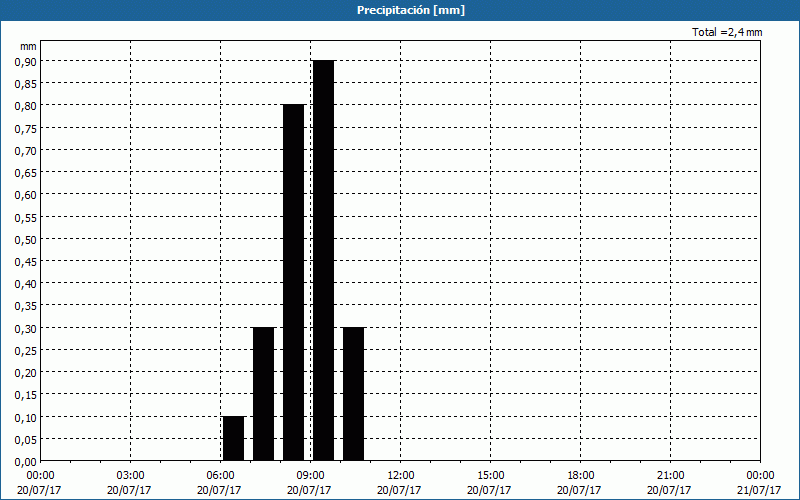The image size is (800, 500).
Task: Select the Total =2,4 mm label
Action: [727, 32]
